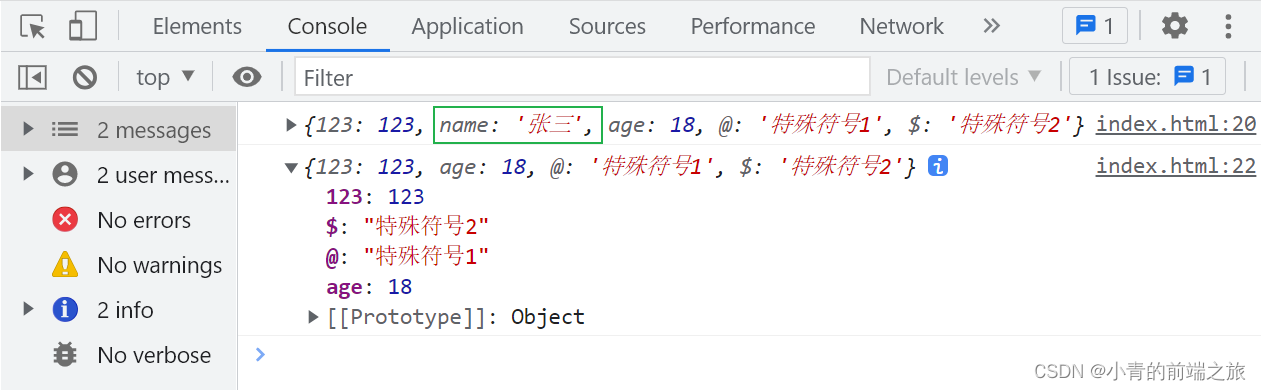Activate the inspect element picker icon
1261x390 pixels.
(33, 26)
